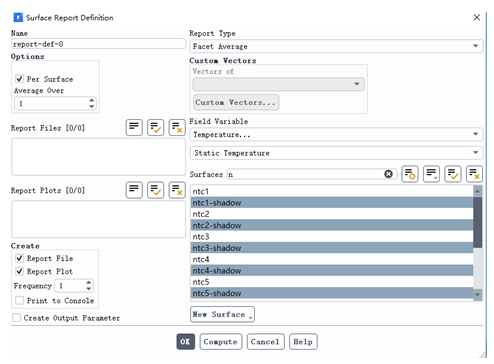Clear the Surfaces filter text with the X
This screenshot has width=494, height=364.
(388, 174)
